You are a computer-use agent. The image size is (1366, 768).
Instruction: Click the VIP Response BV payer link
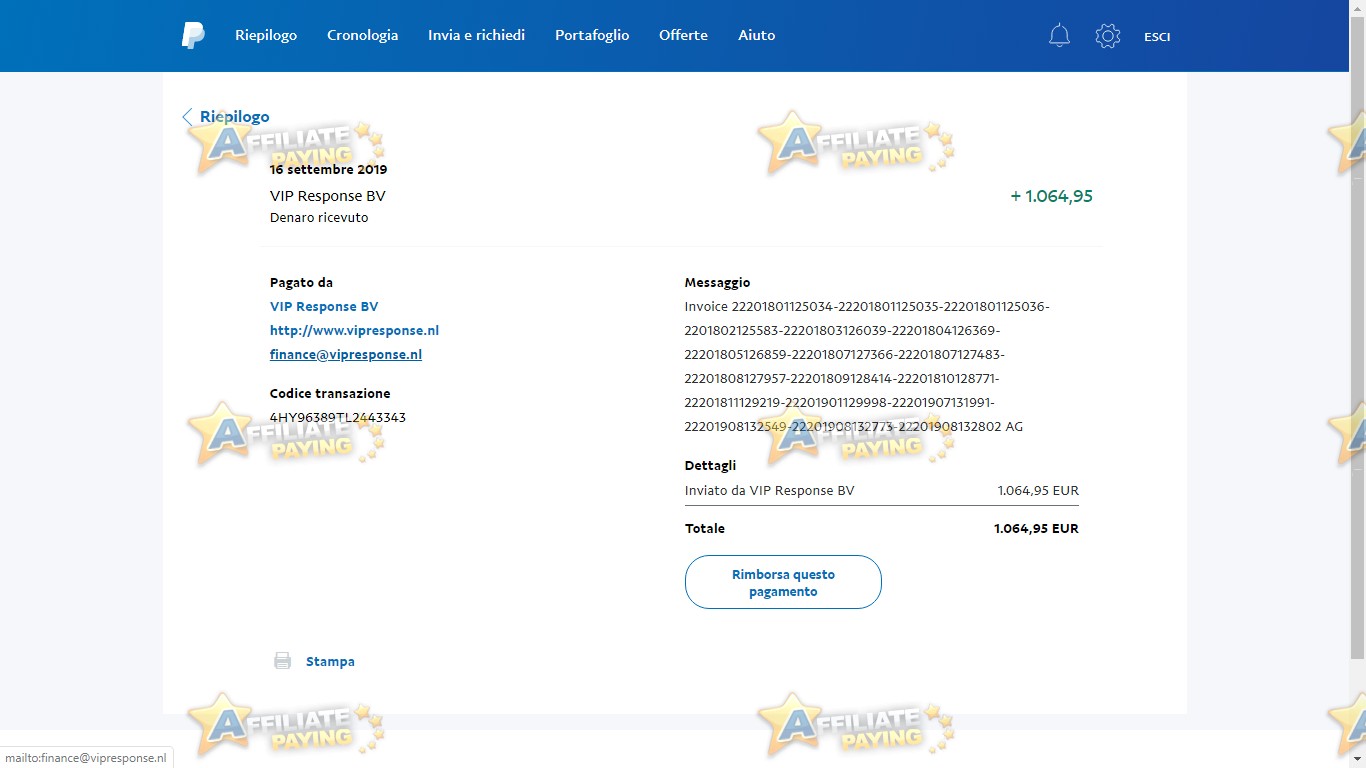[324, 307]
